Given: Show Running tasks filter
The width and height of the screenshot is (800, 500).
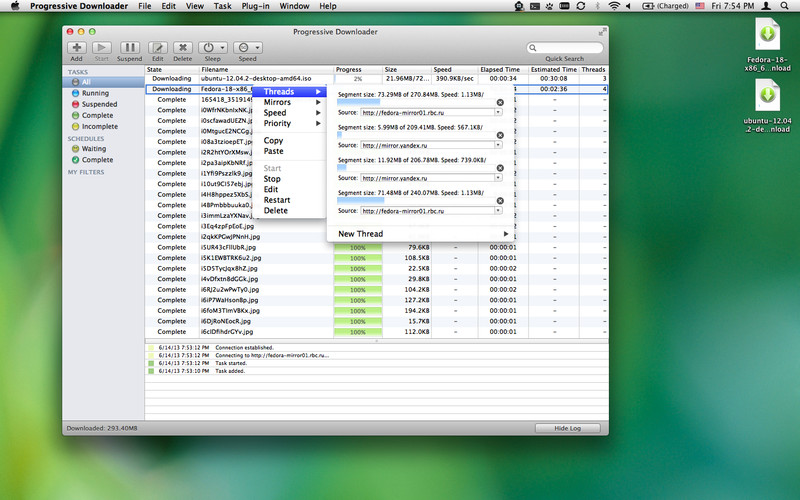Looking at the screenshot, I should [x=95, y=93].
